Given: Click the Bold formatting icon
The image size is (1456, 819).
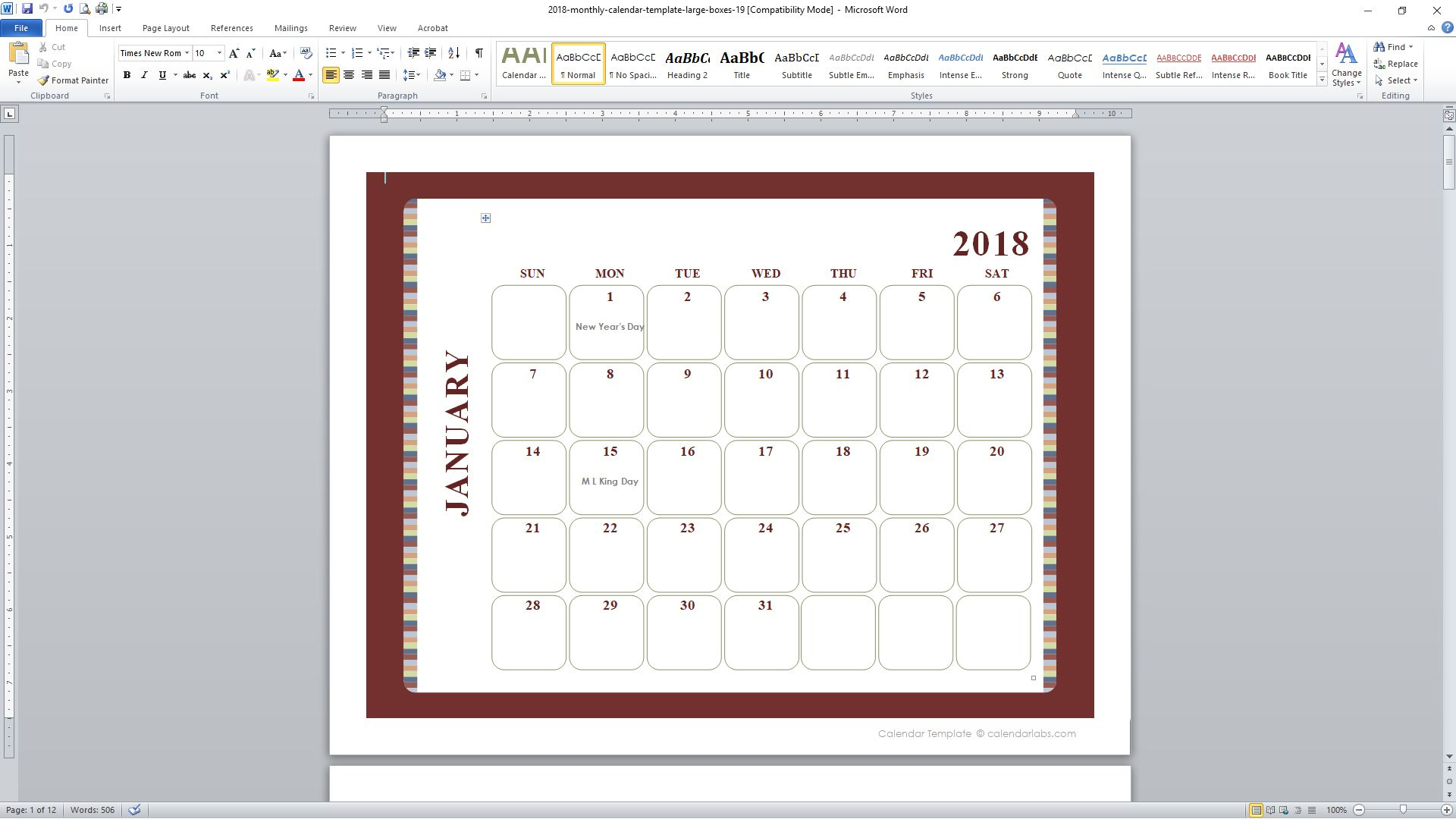Looking at the screenshot, I should pyautogui.click(x=126, y=75).
